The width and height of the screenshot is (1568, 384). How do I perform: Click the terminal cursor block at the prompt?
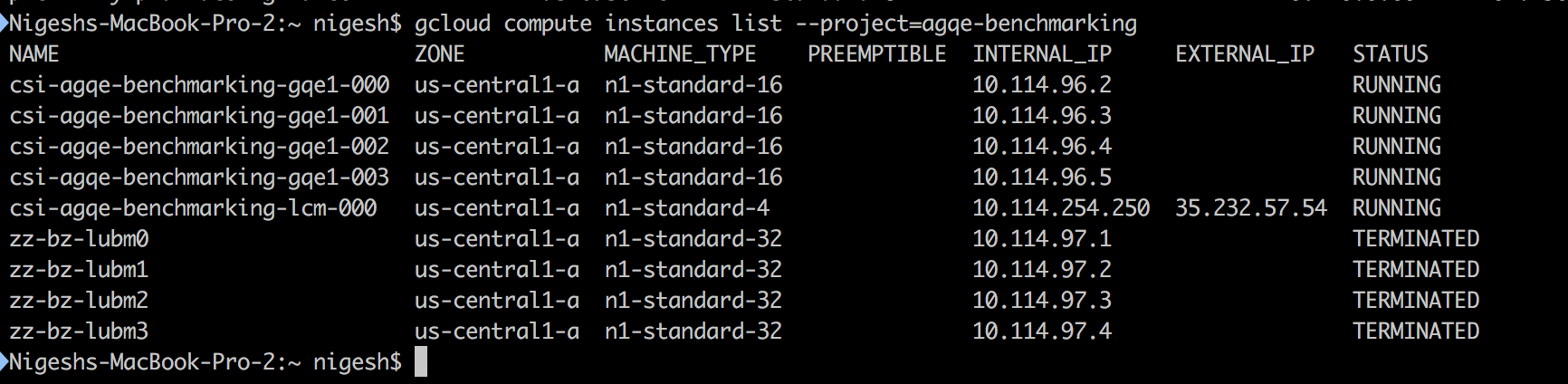point(420,362)
